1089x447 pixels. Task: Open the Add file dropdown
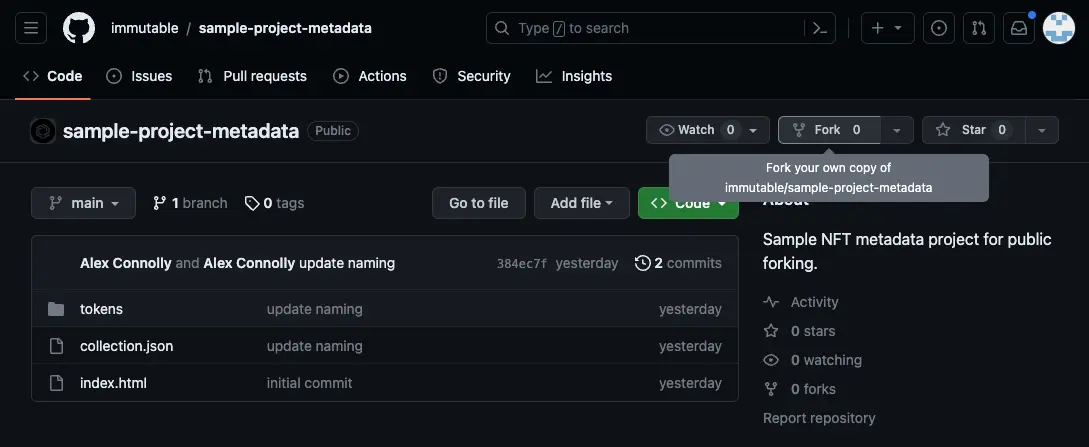pyautogui.click(x=582, y=203)
